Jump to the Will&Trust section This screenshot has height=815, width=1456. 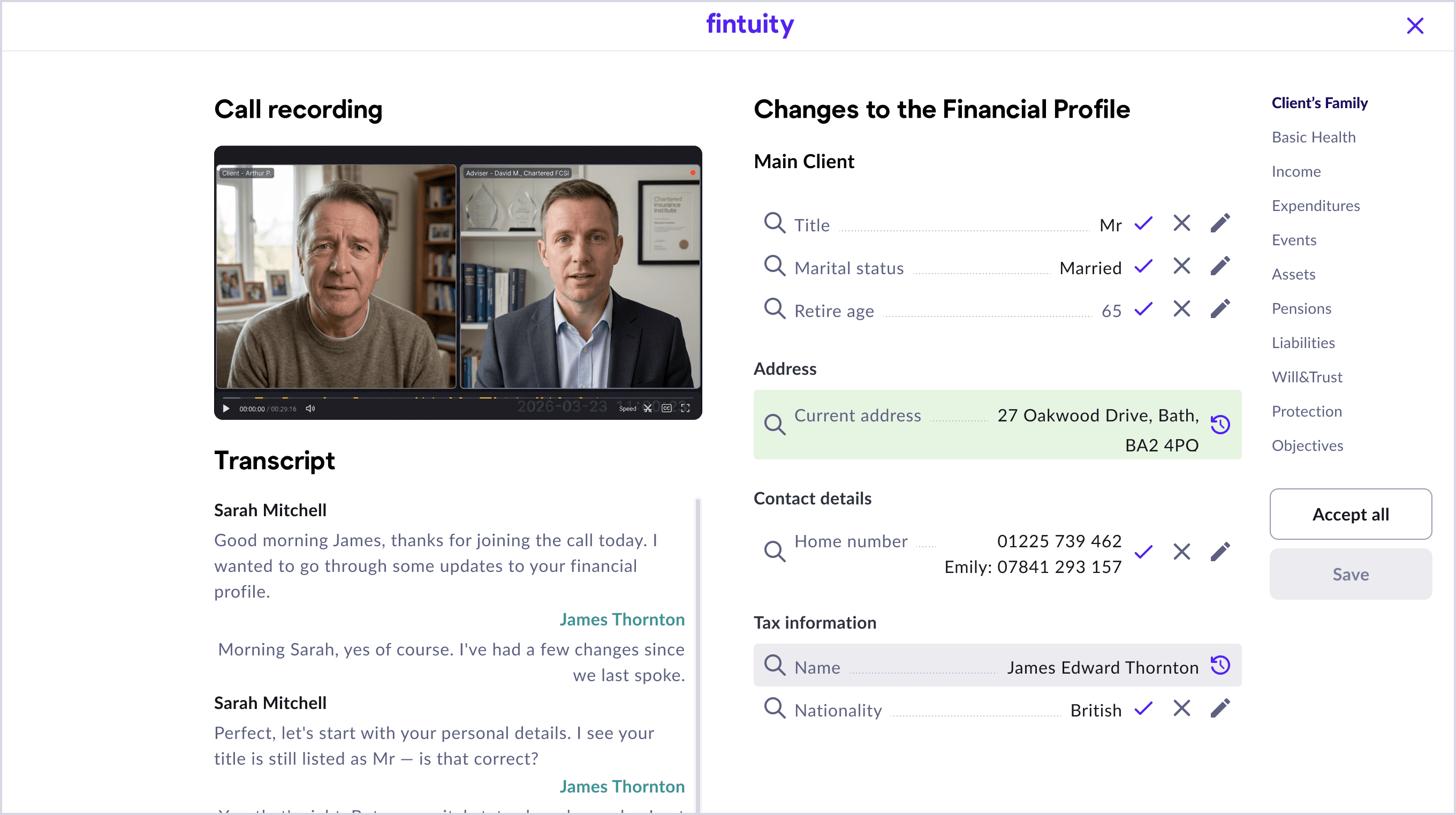pyautogui.click(x=1307, y=377)
